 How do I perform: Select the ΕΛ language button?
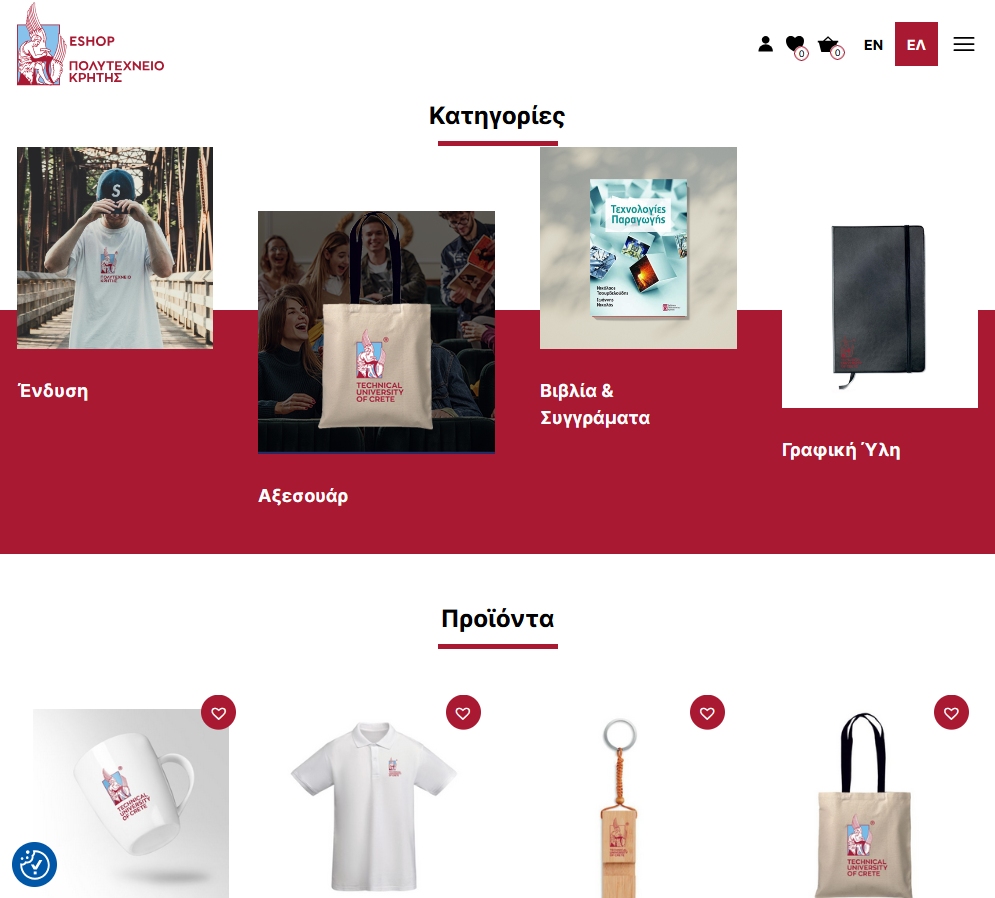point(916,44)
